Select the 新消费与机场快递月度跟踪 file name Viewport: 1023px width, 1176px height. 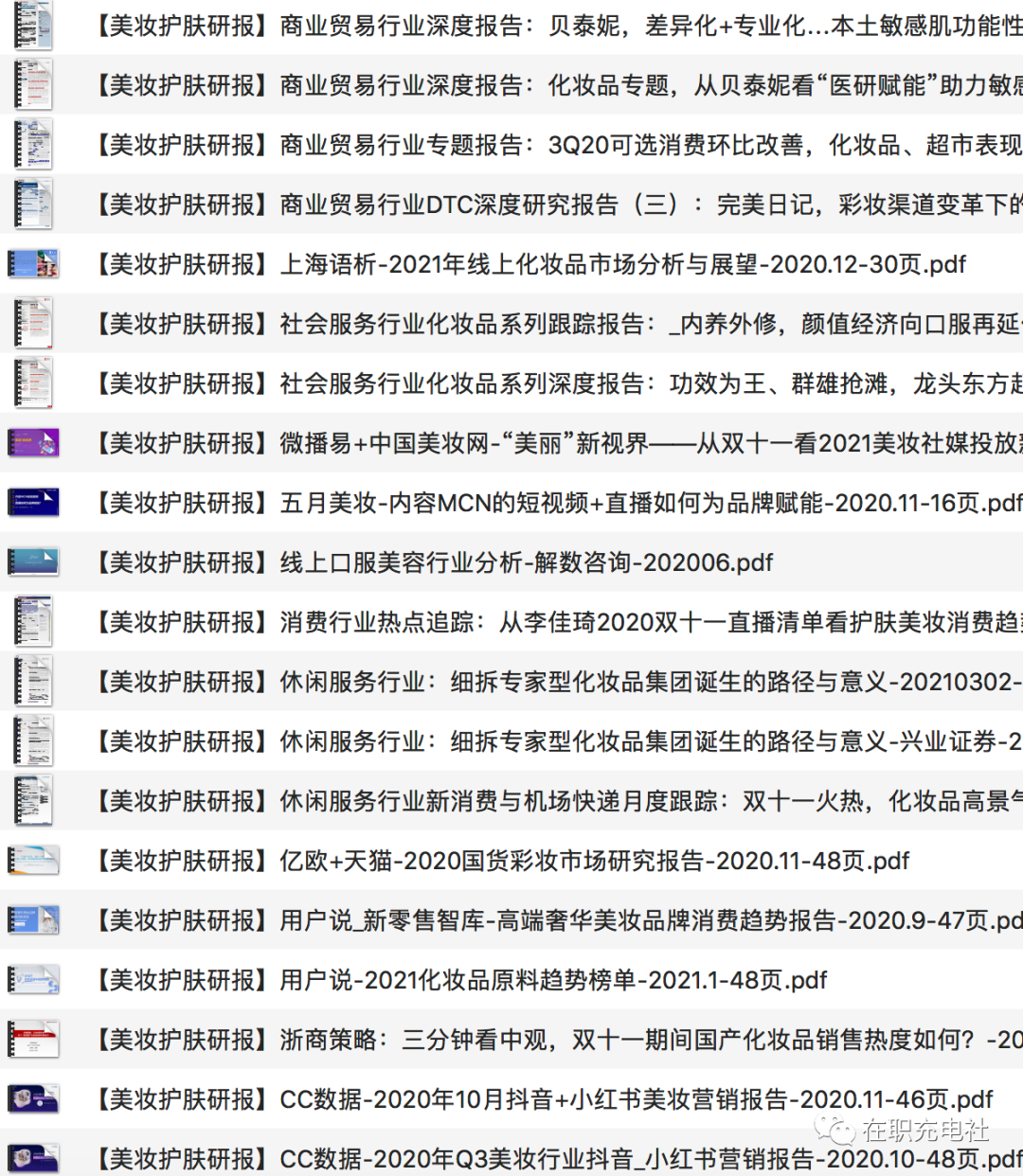(559, 801)
